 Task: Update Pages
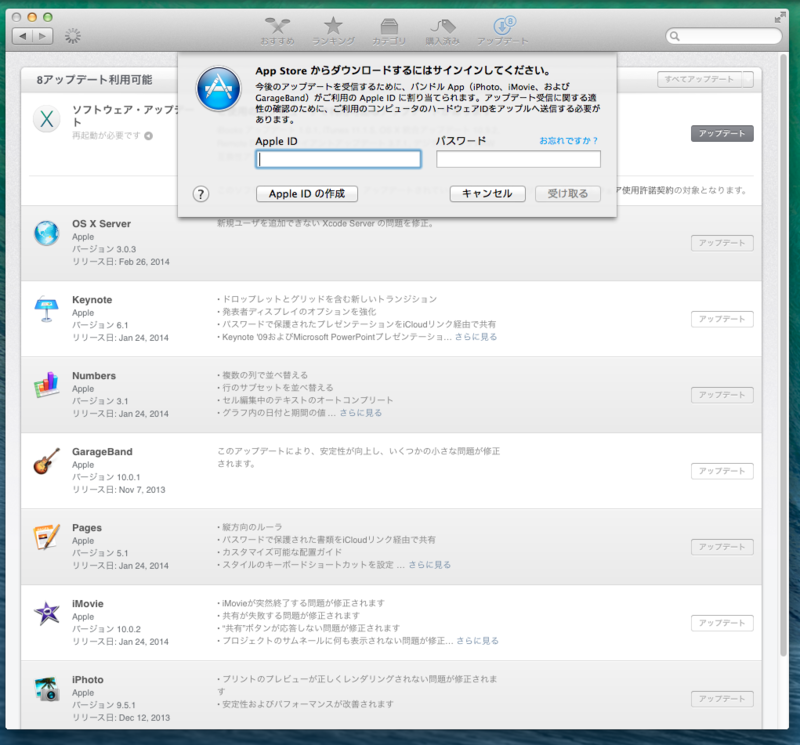pos(722,548)
